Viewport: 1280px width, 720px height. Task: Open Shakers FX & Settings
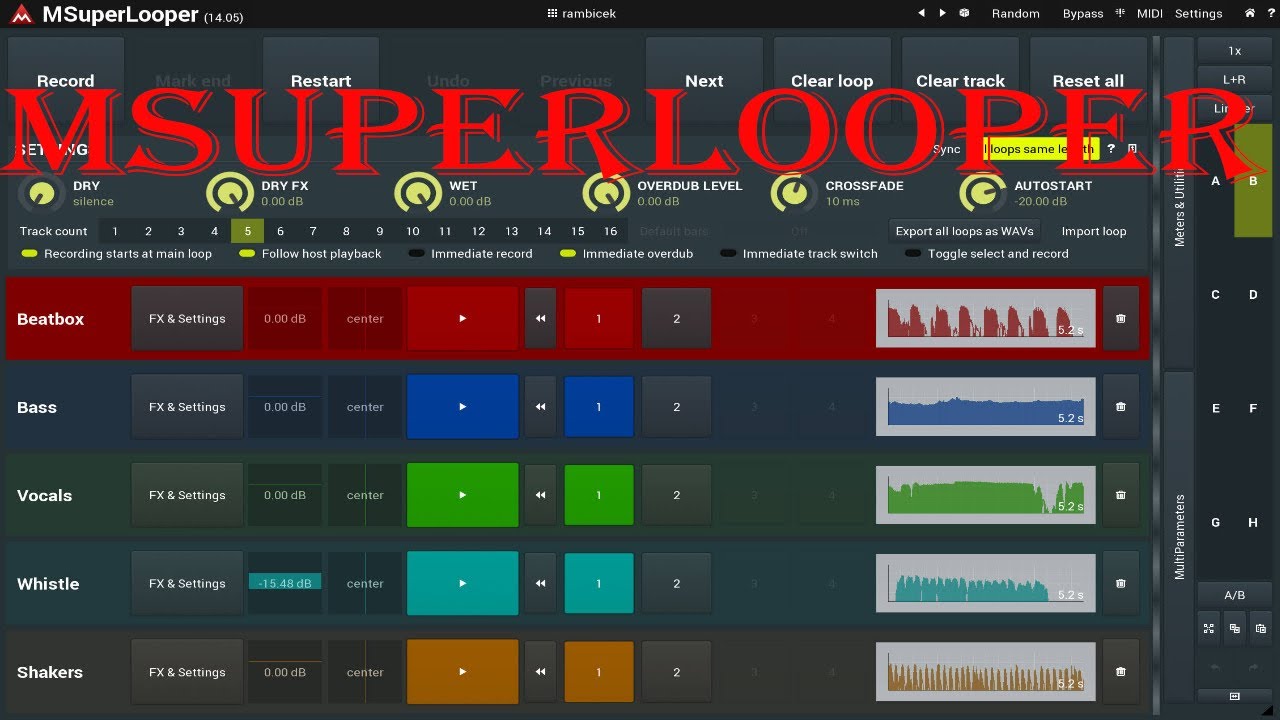tap(187, 672)
